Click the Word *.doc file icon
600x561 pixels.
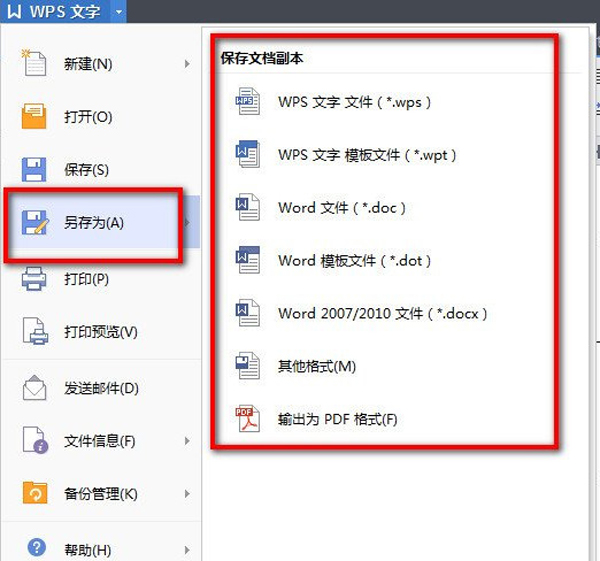click(247, 207)
